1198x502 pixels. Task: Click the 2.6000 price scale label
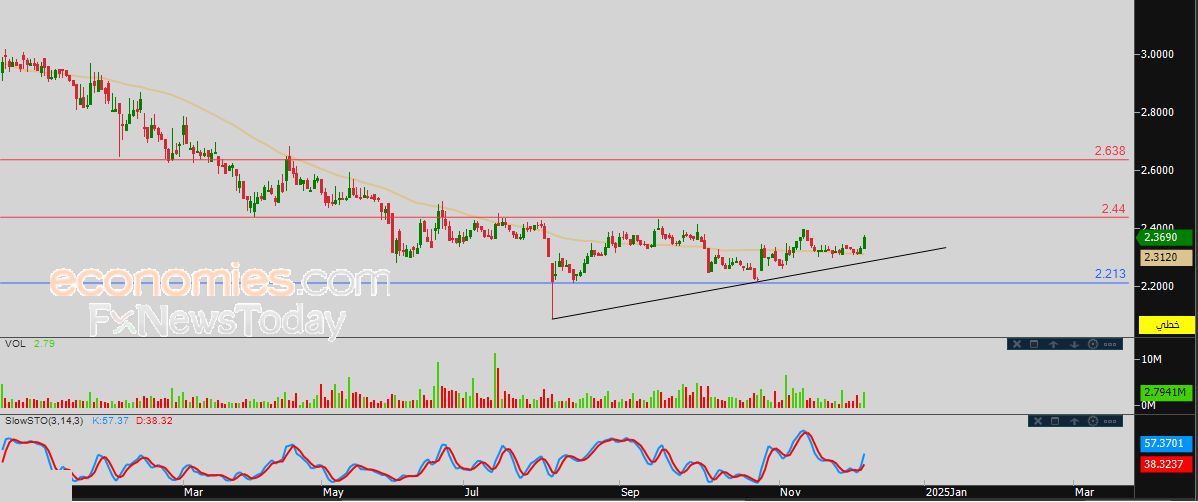1157,170
